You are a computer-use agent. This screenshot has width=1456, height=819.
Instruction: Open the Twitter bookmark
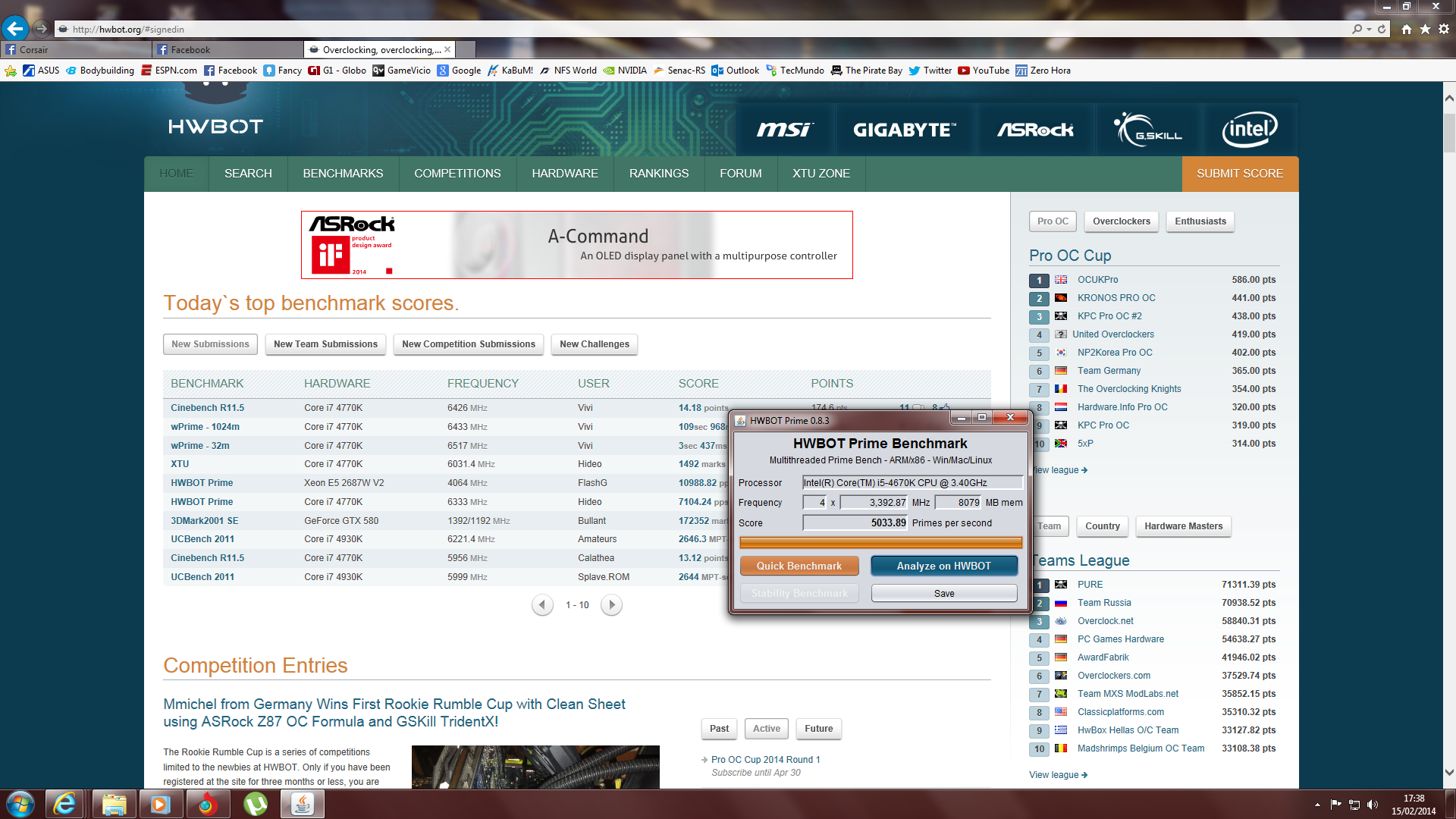coord(930,71)
